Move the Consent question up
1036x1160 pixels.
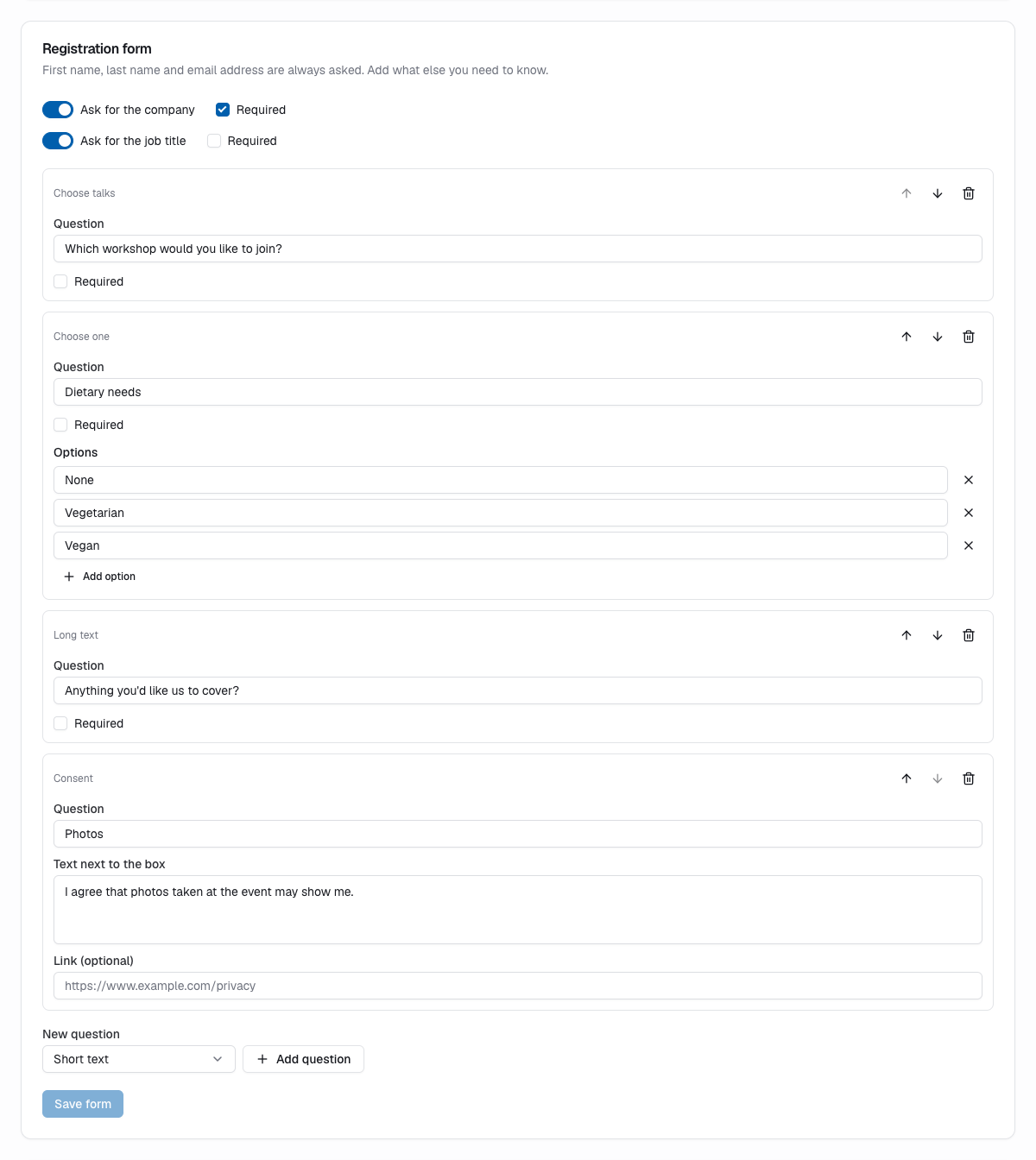coord(906,779)
